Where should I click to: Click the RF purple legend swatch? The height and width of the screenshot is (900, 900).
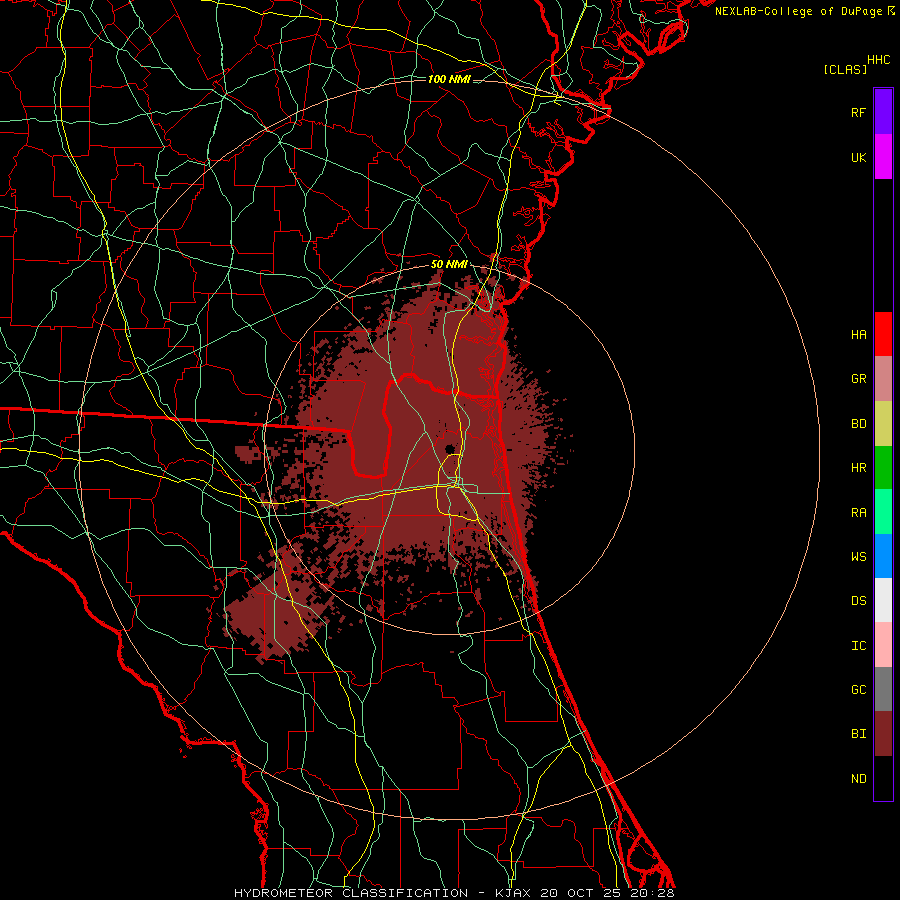(883, 112)
